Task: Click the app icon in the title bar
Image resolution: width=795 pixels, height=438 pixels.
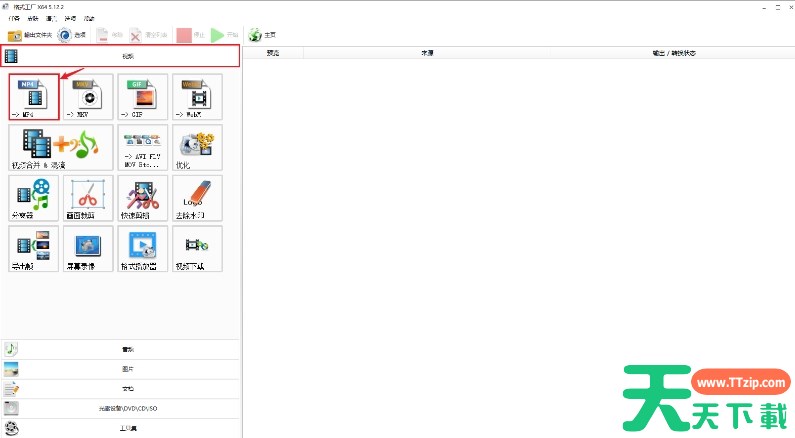Action: coord(6,7)
